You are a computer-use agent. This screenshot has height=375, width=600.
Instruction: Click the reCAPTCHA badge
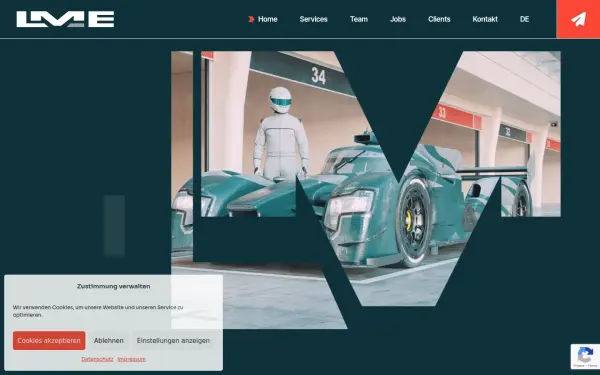tap(585, 356)
